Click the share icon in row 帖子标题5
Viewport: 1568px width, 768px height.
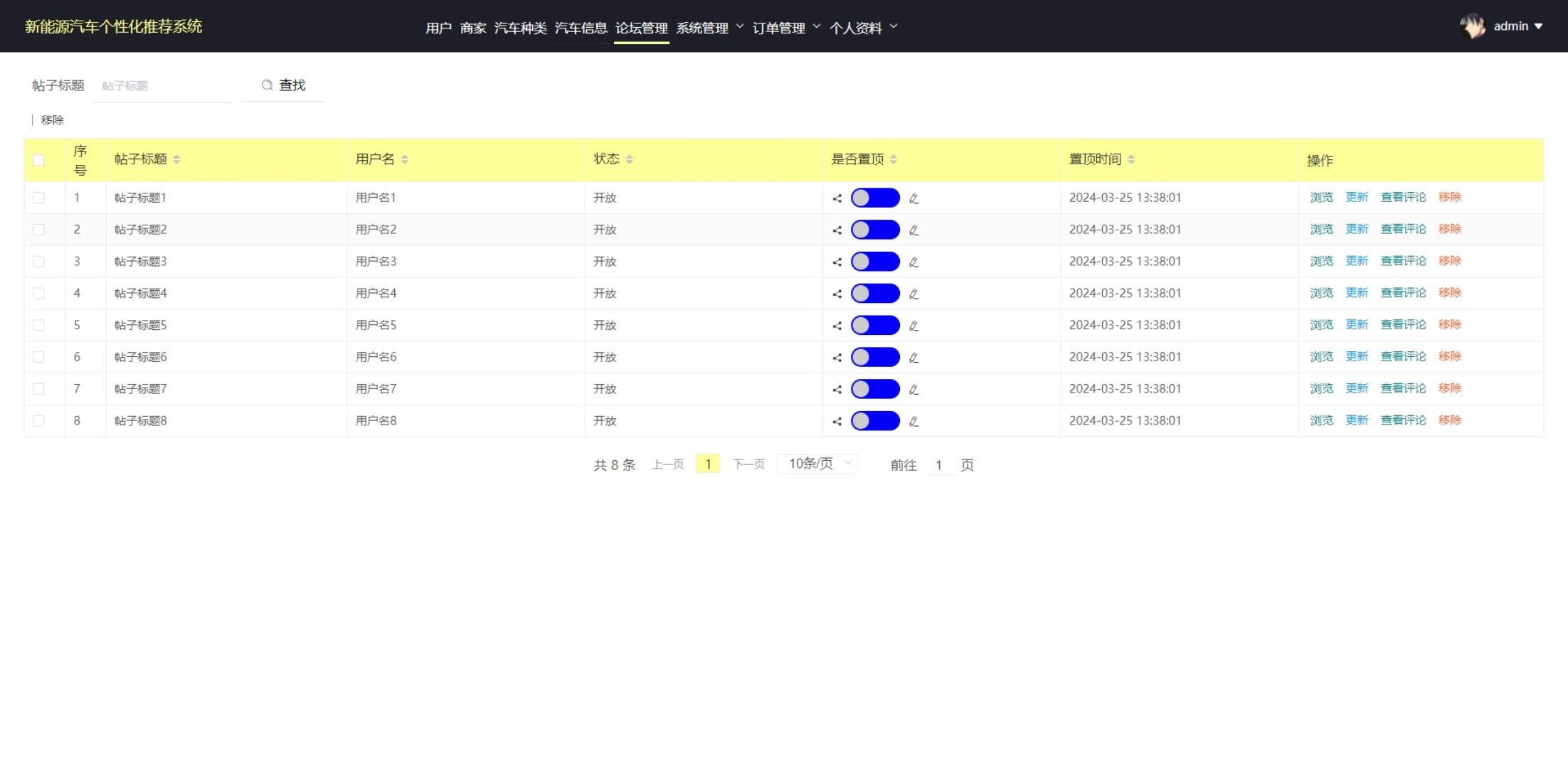(x=837, y=326)
